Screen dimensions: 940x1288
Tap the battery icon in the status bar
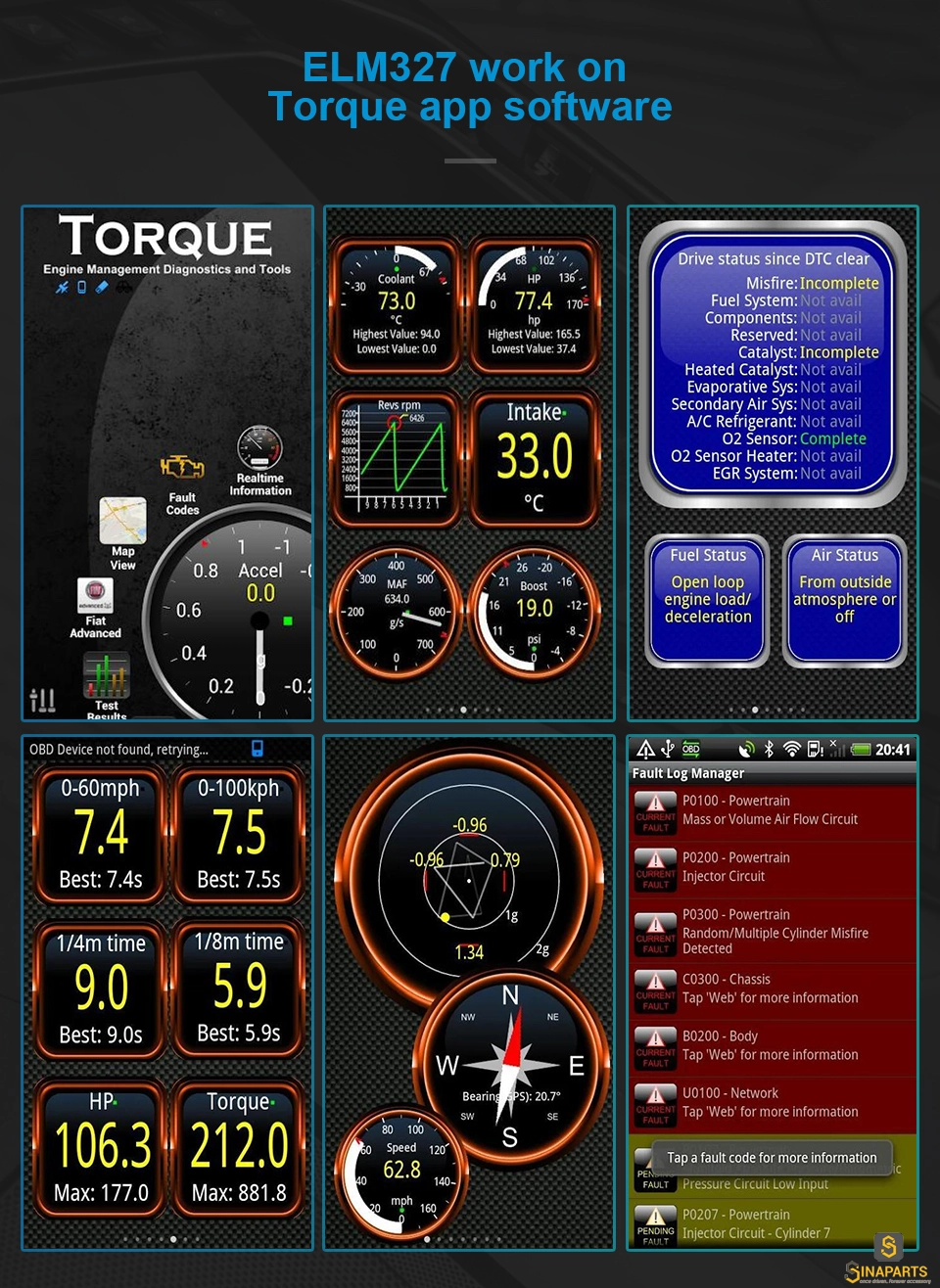[x=861, y=750]
